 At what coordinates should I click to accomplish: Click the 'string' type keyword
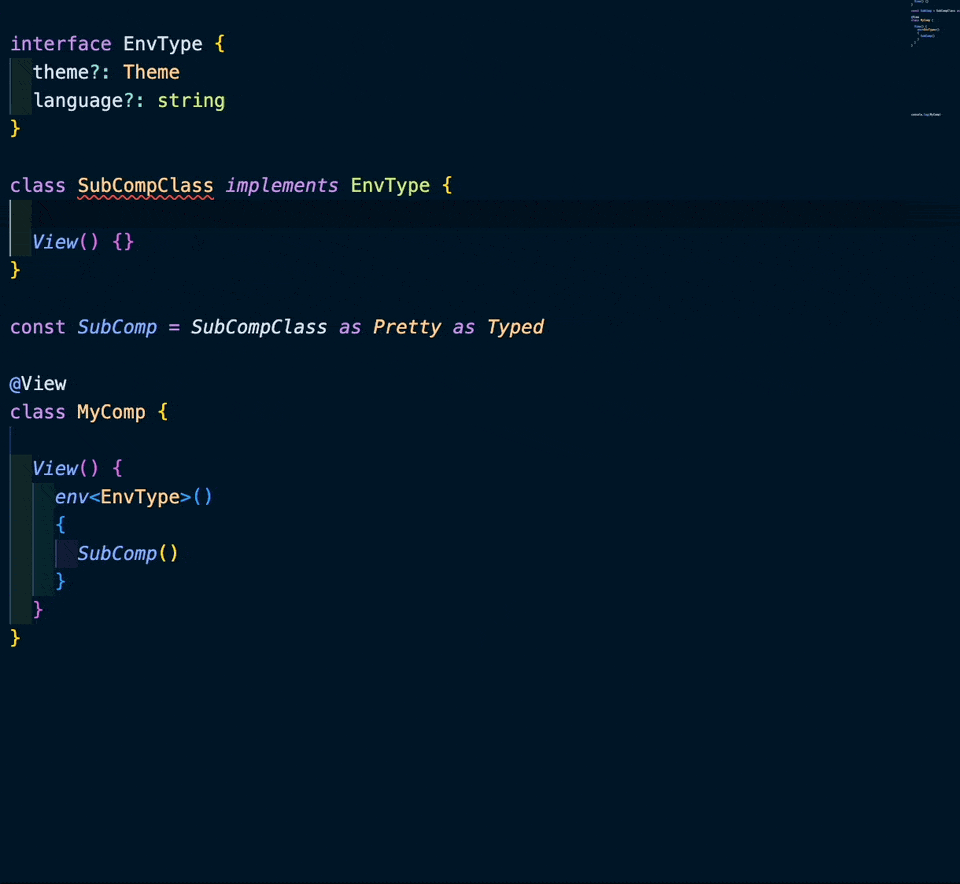191,101
